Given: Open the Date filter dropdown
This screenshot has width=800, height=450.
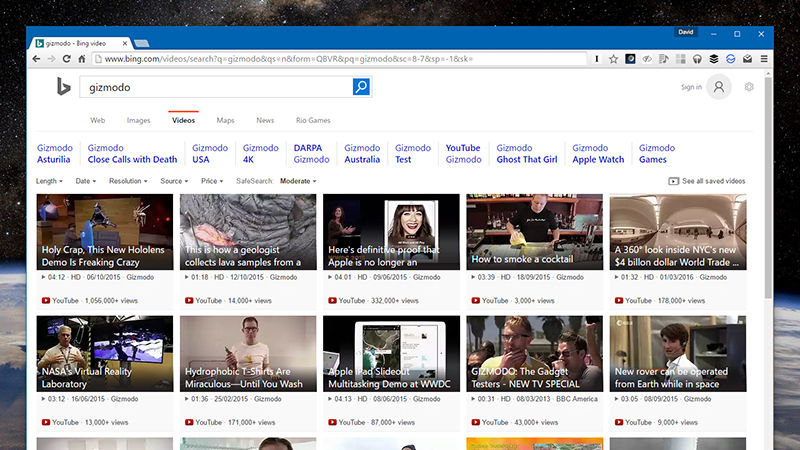Looking at the screenshot, I should pos(85,181).
